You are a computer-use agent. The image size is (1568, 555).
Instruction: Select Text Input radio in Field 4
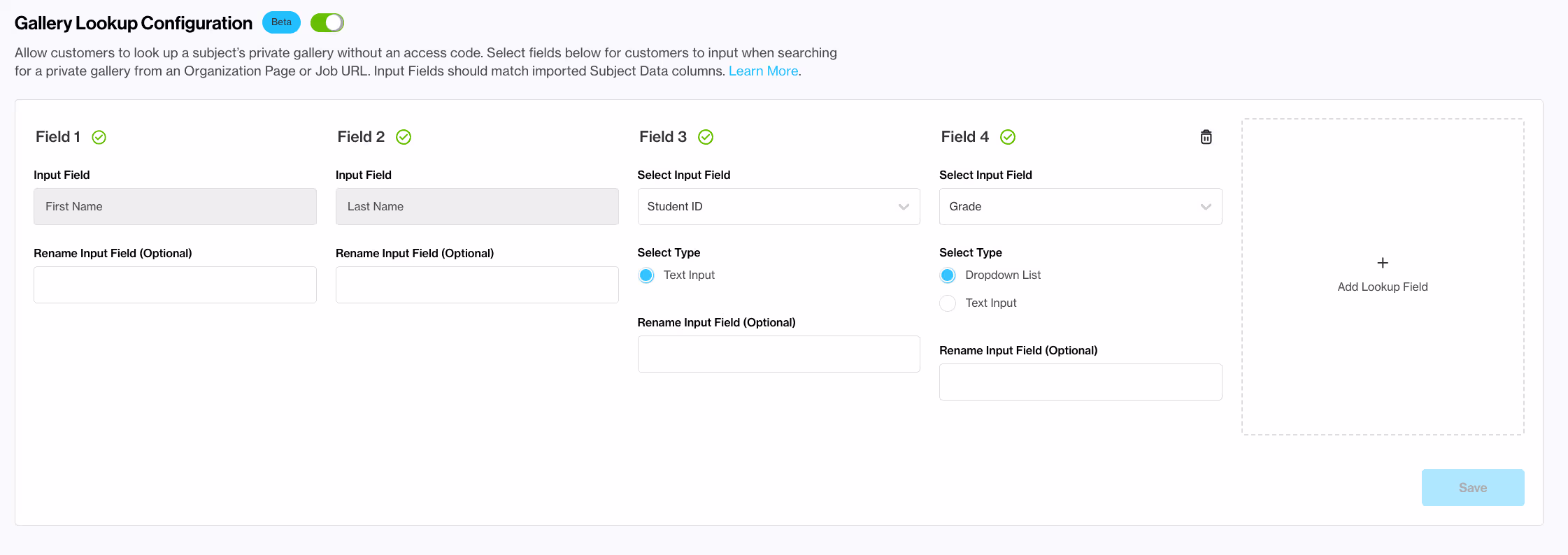tap(948, 303)
